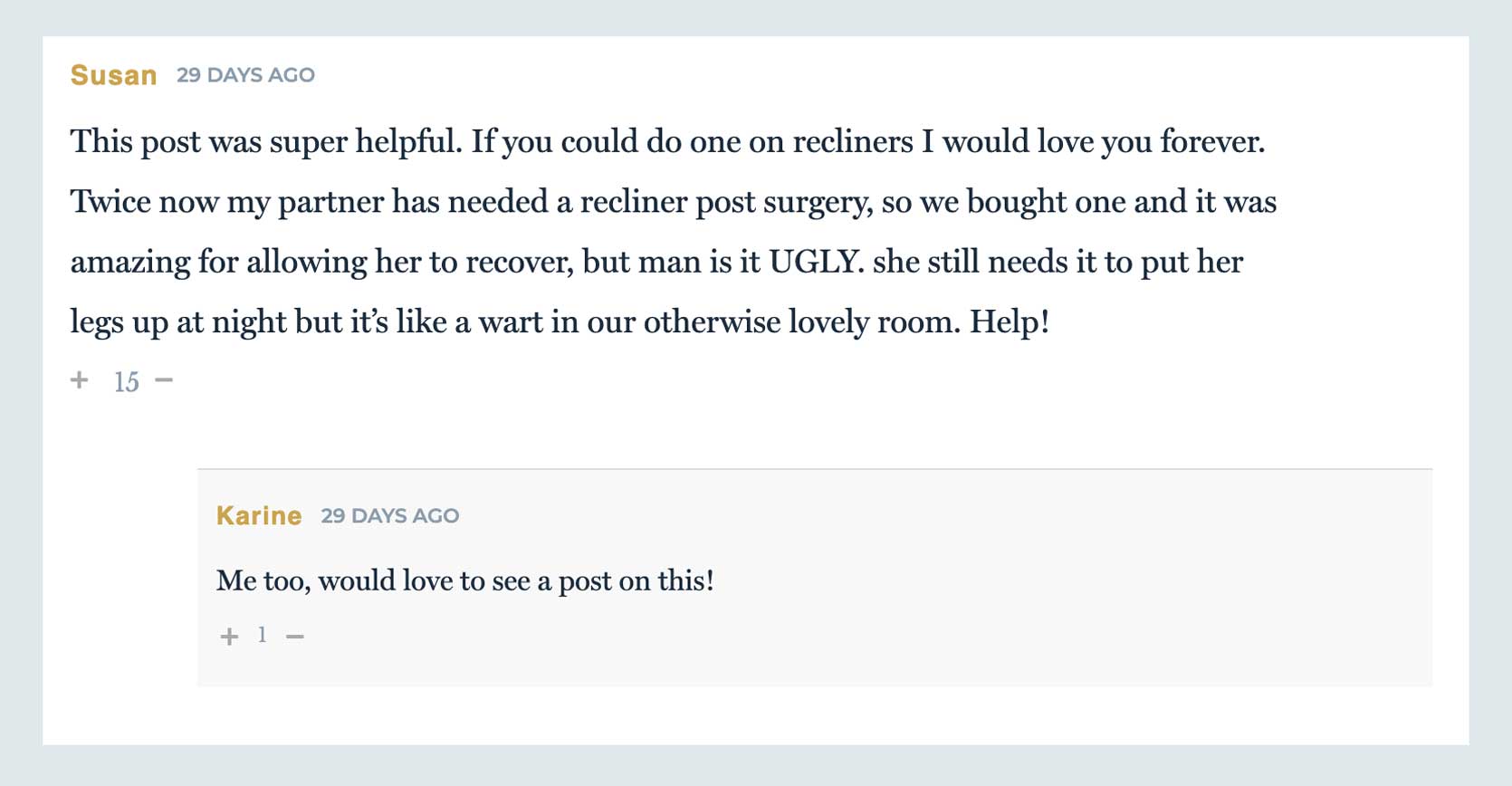Viewport: 1512px width, 786px height.
Task: Upvote Susan's comment with the plus icon
Action: [x=80, y=379]
